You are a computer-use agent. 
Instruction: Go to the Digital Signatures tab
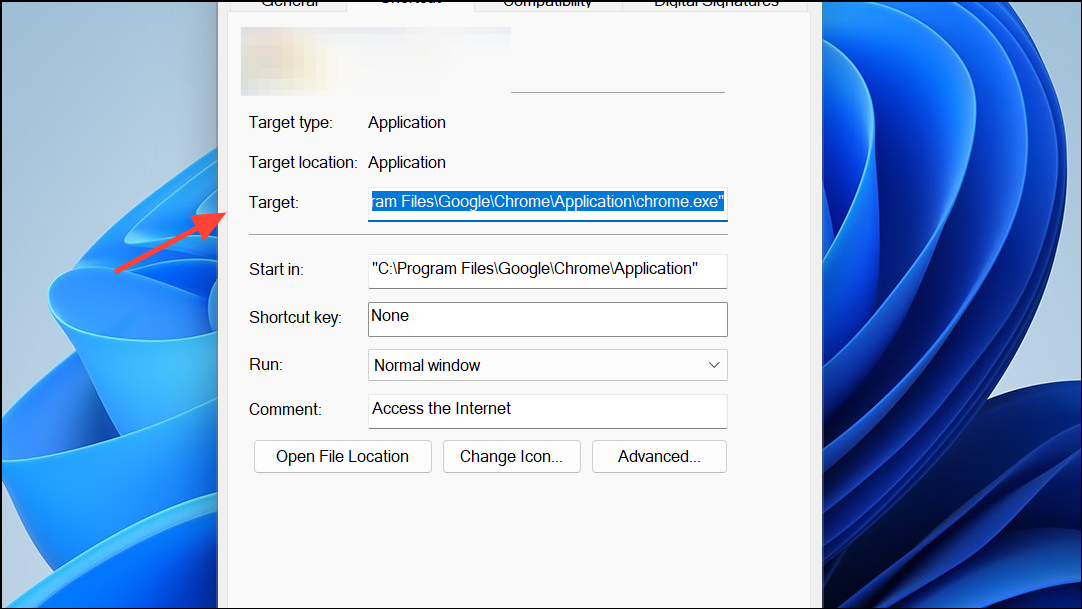716,4
